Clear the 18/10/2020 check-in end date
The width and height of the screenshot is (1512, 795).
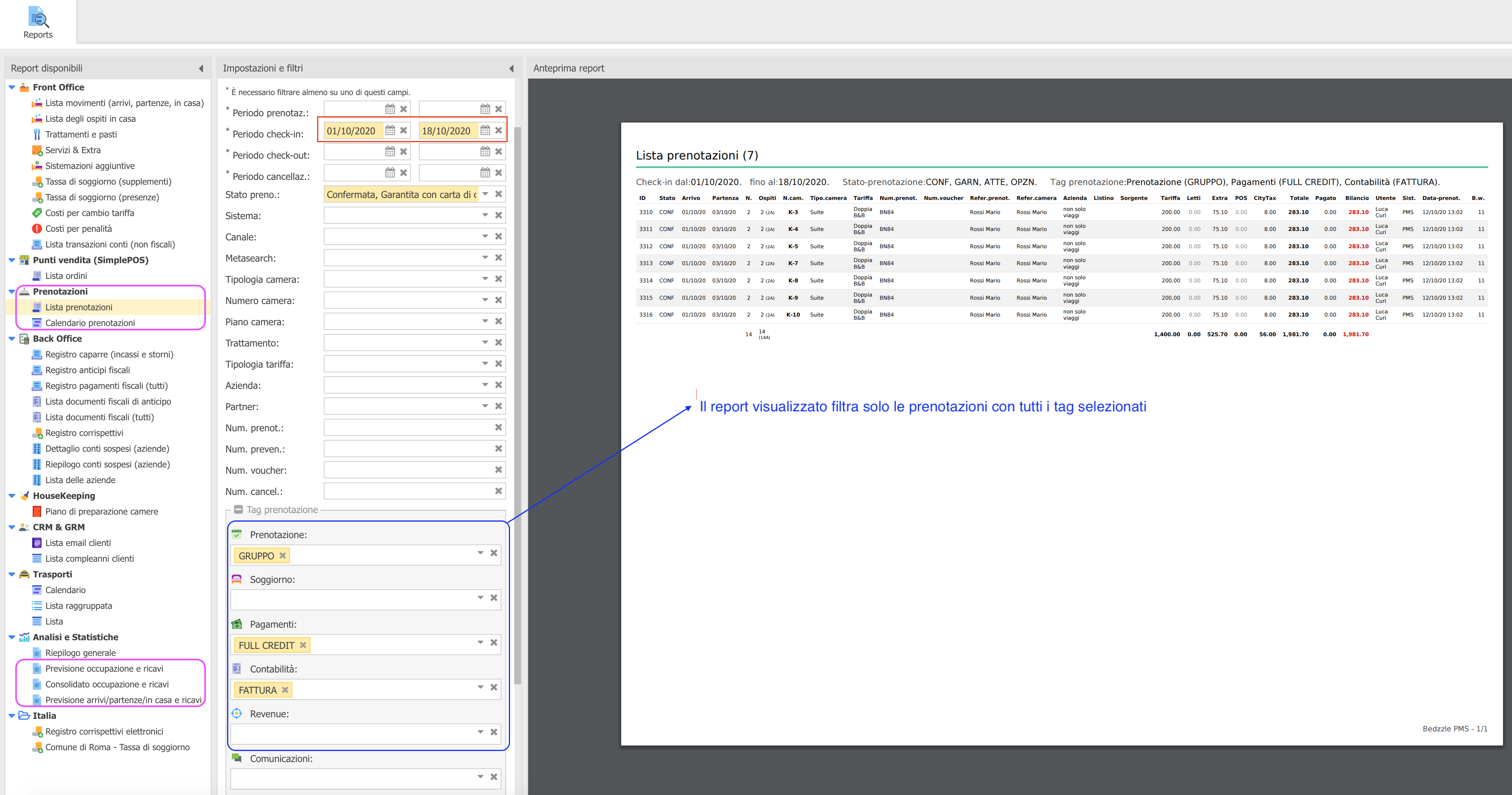coord(498,130)
